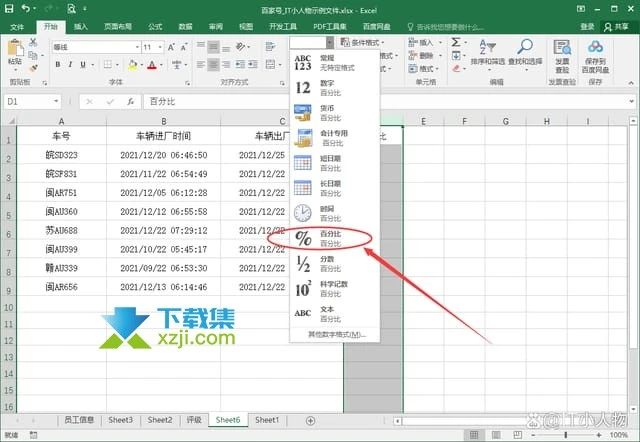Click Increase Indent icon
640x442 pixels.
click(x=253, y=64)
